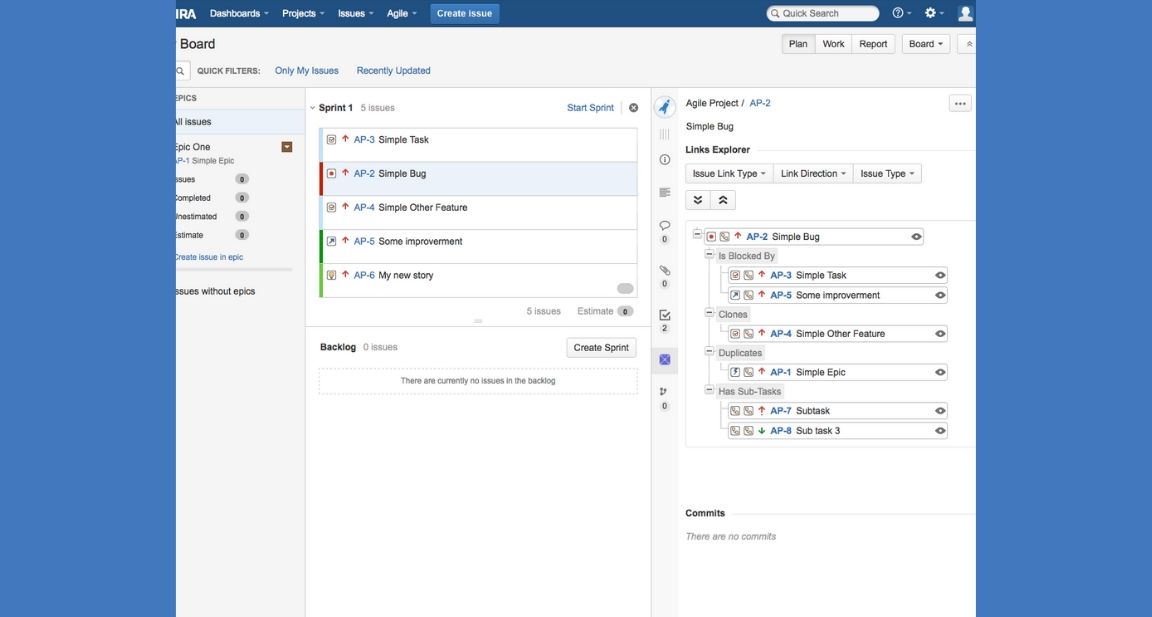Toggle the eye icon for AP-1 Simple Epic
This screenshot has width=1152, height=617.
(940, 373)
